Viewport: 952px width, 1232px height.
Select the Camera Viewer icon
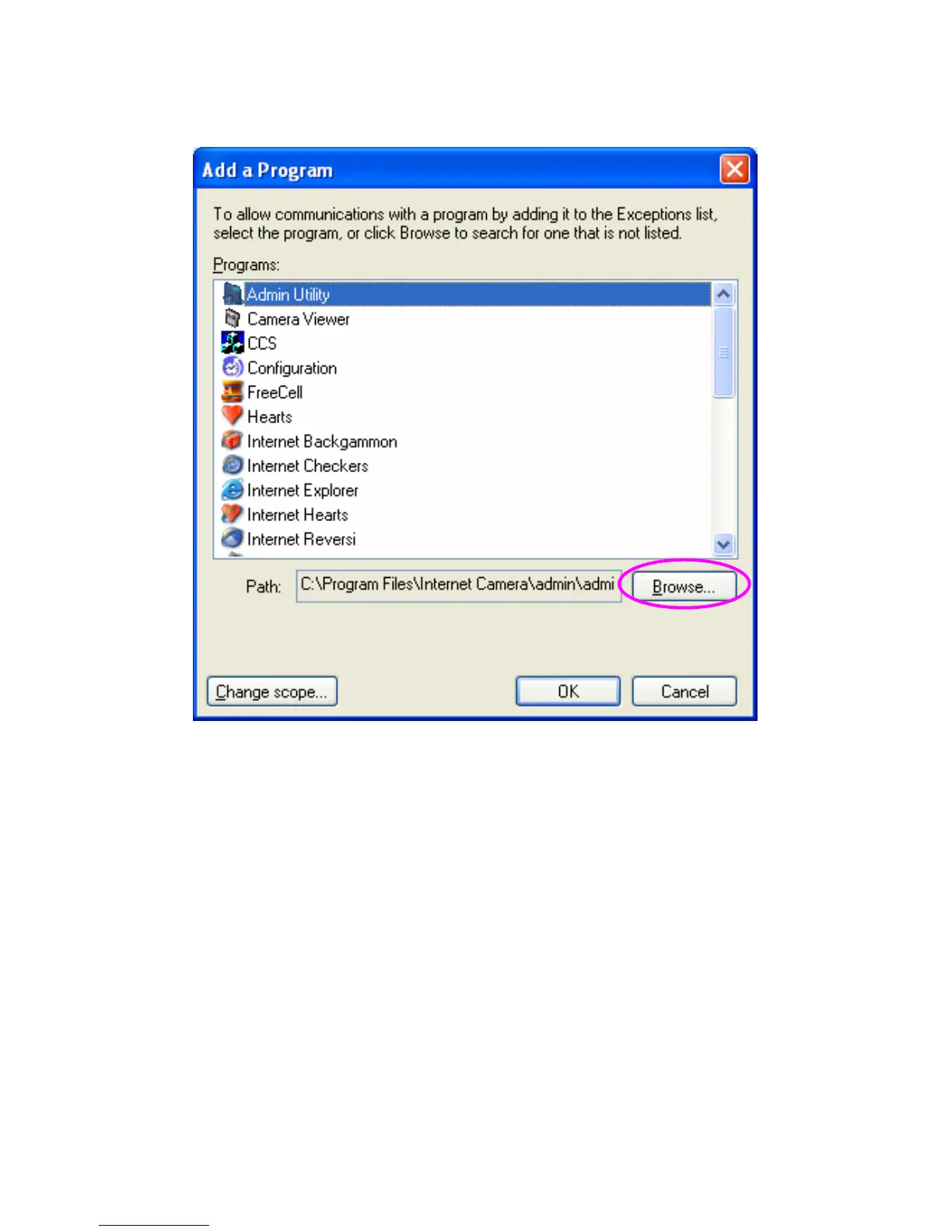tap(233, 319)
